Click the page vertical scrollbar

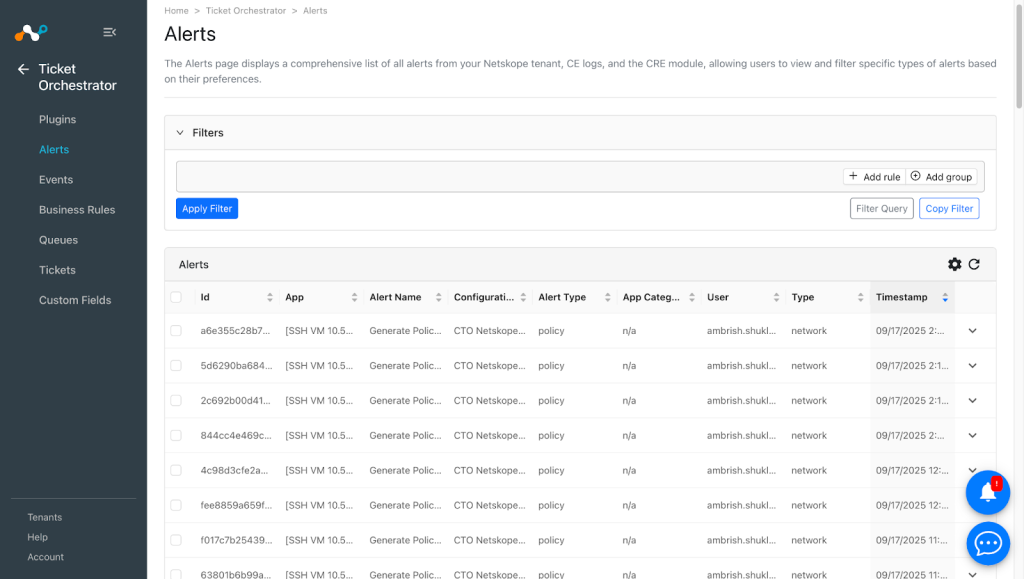click(1018, 55)
